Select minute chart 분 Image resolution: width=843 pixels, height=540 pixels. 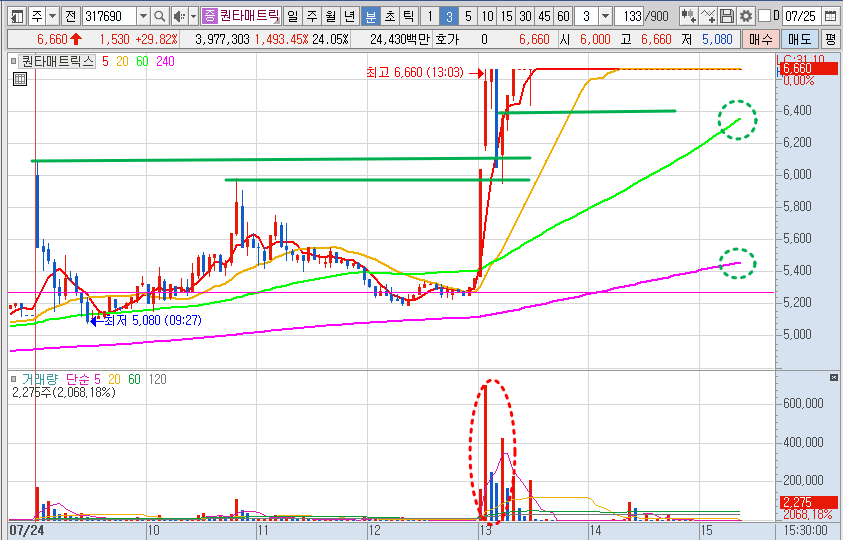click(371, 17)
